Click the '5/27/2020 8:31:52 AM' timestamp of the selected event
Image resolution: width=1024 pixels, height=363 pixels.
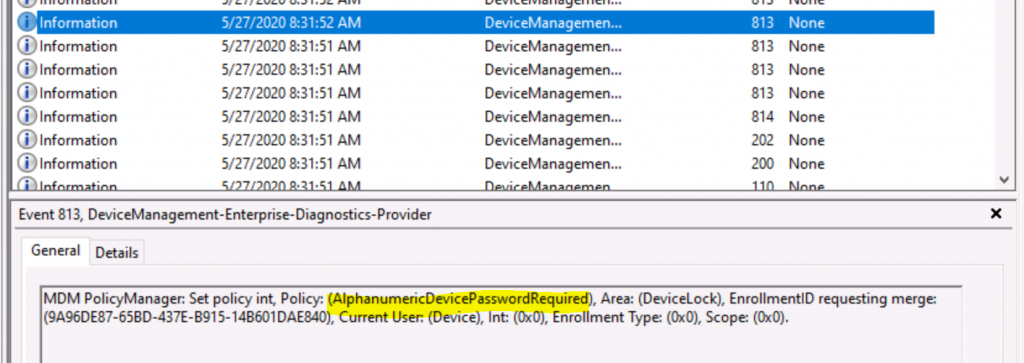pyautogui.click(x=291, y=23)
